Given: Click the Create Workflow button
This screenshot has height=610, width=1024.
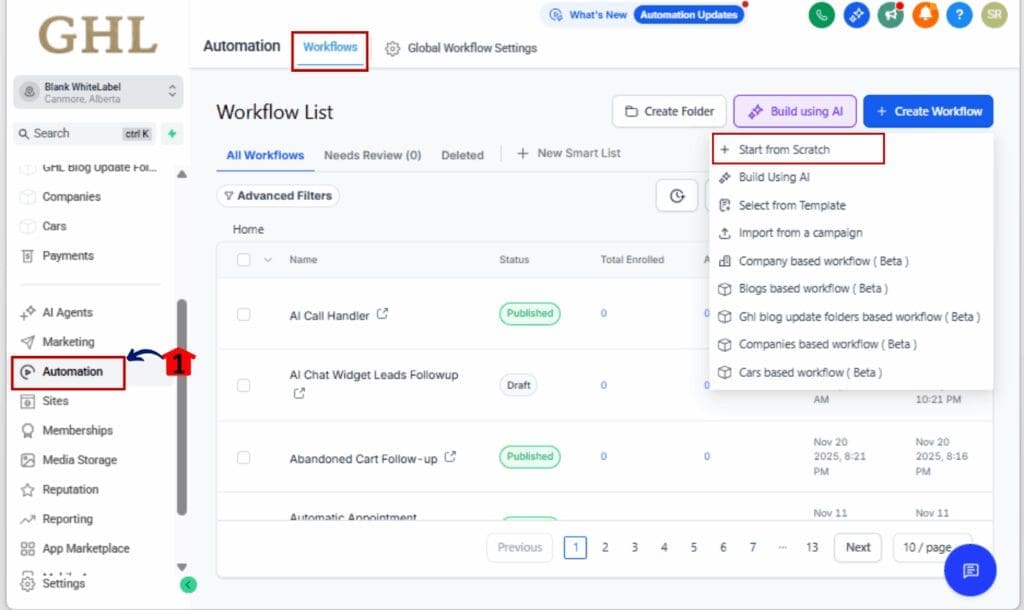Looking at the screenshot, I should [928, 111].
